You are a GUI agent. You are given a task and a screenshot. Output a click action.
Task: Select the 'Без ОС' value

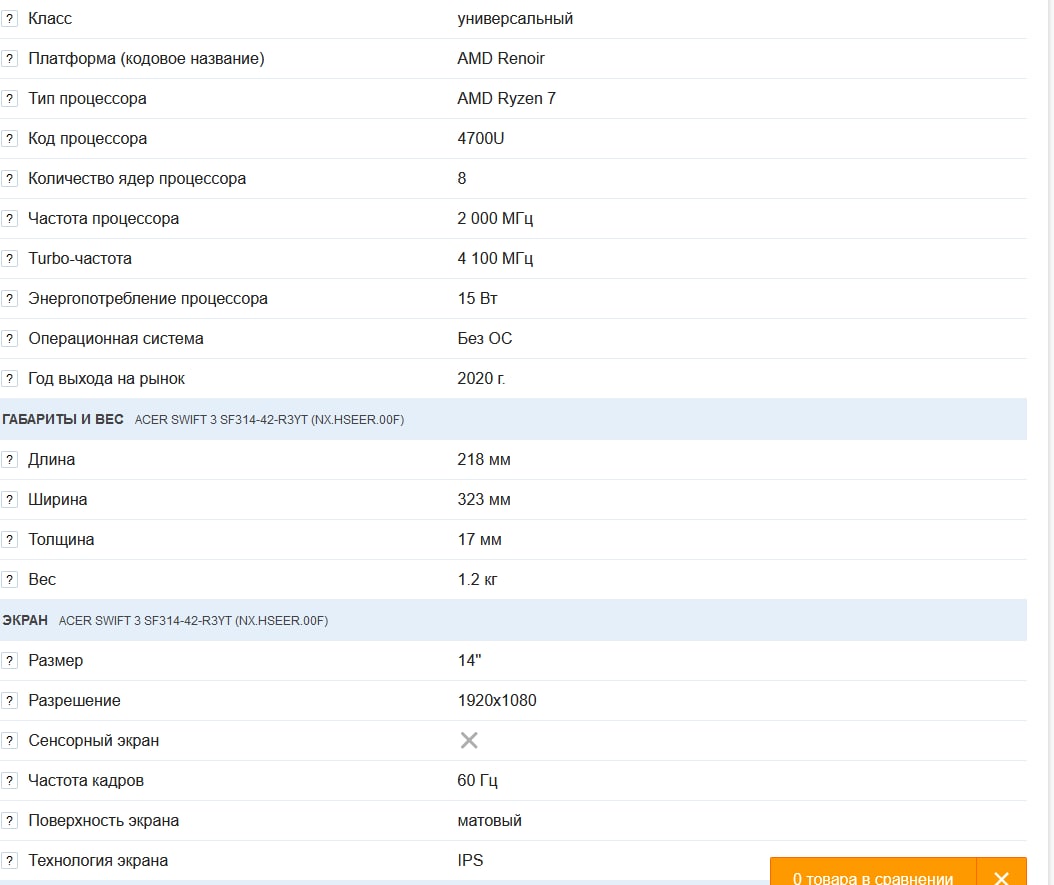485,339
